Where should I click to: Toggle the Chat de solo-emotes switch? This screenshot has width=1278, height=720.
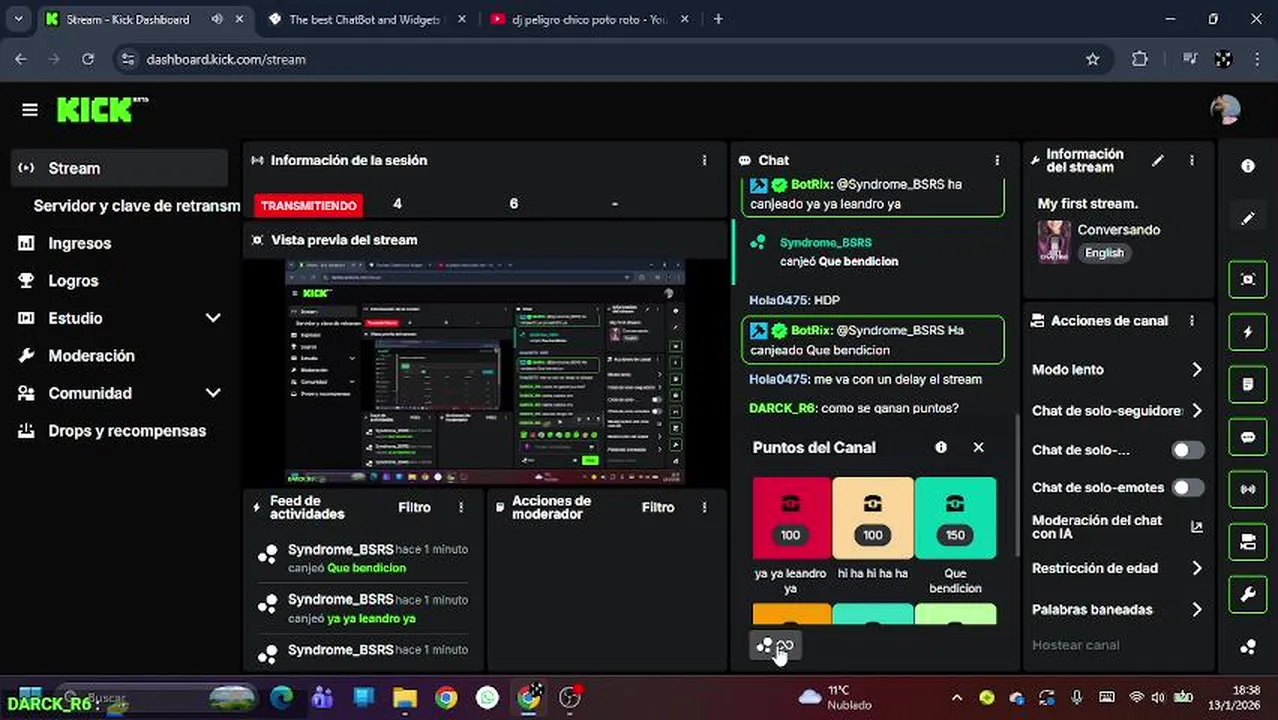(x=1188, y=488)
